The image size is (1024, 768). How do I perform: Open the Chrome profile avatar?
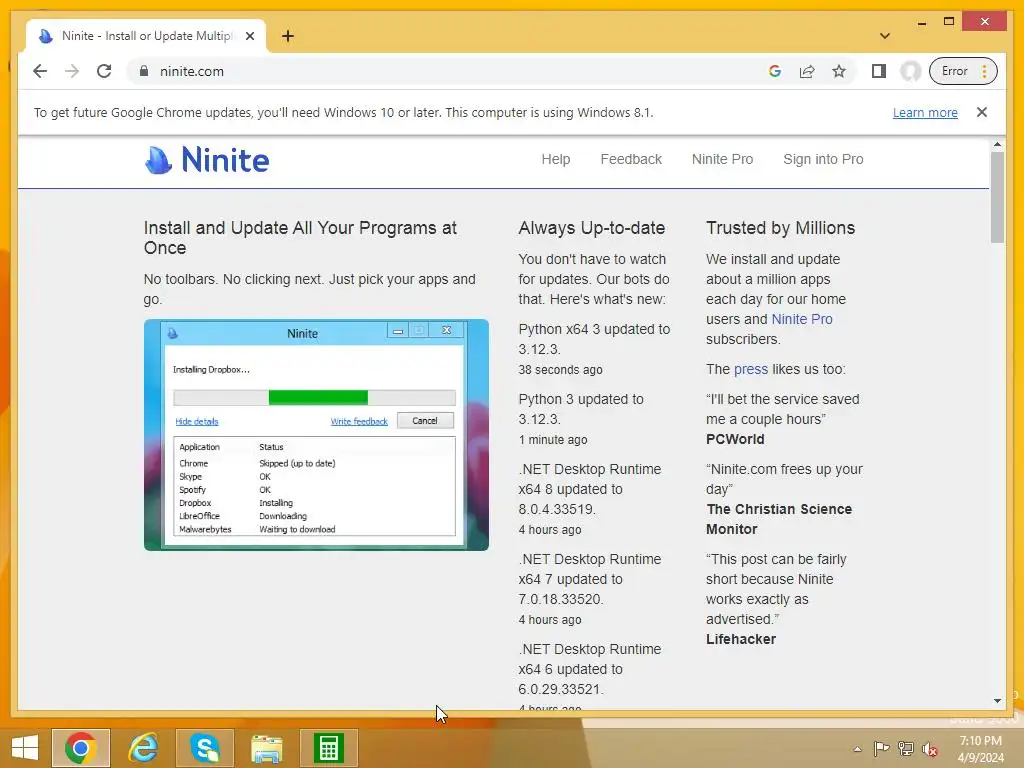tap(910, 71)
